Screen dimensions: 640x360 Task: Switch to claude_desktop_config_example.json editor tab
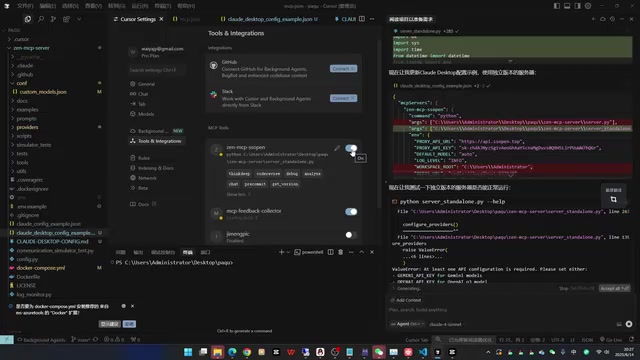click(270, 19)
